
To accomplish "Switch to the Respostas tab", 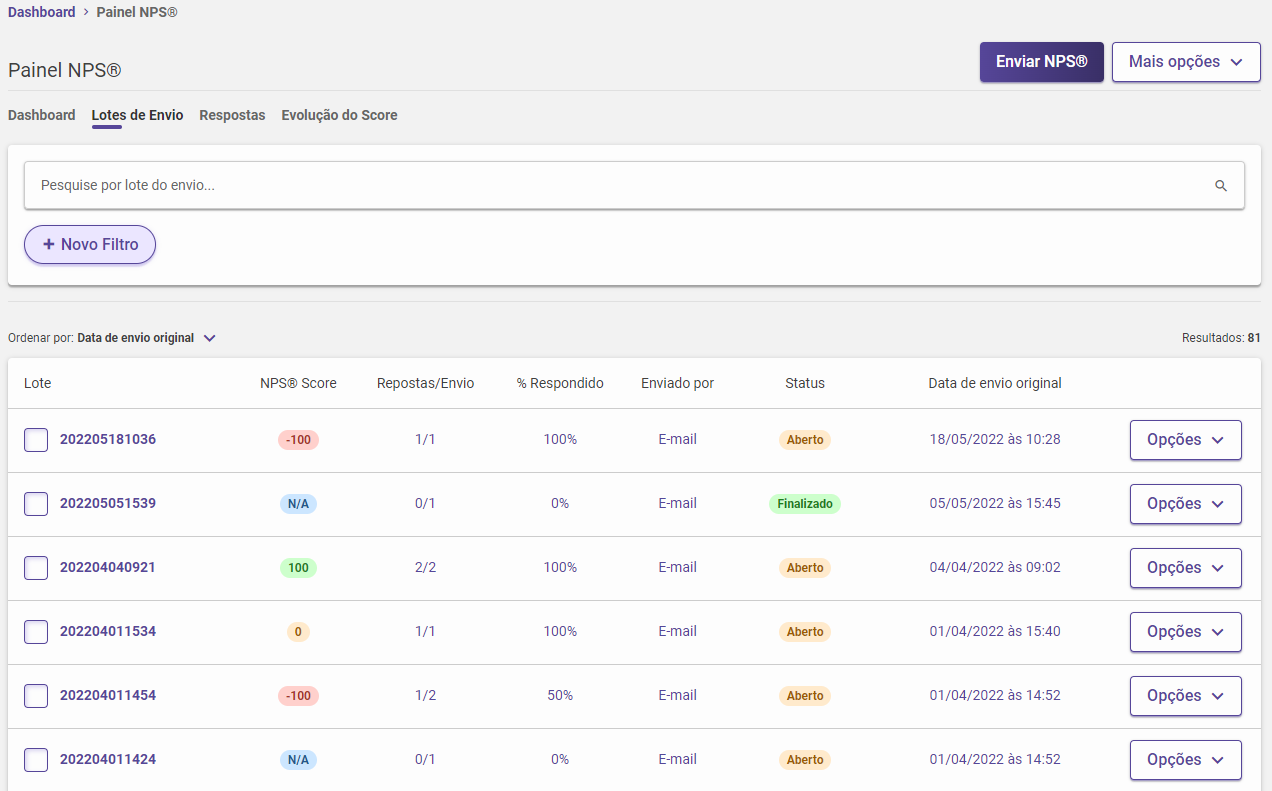I will tap(232, 115).
